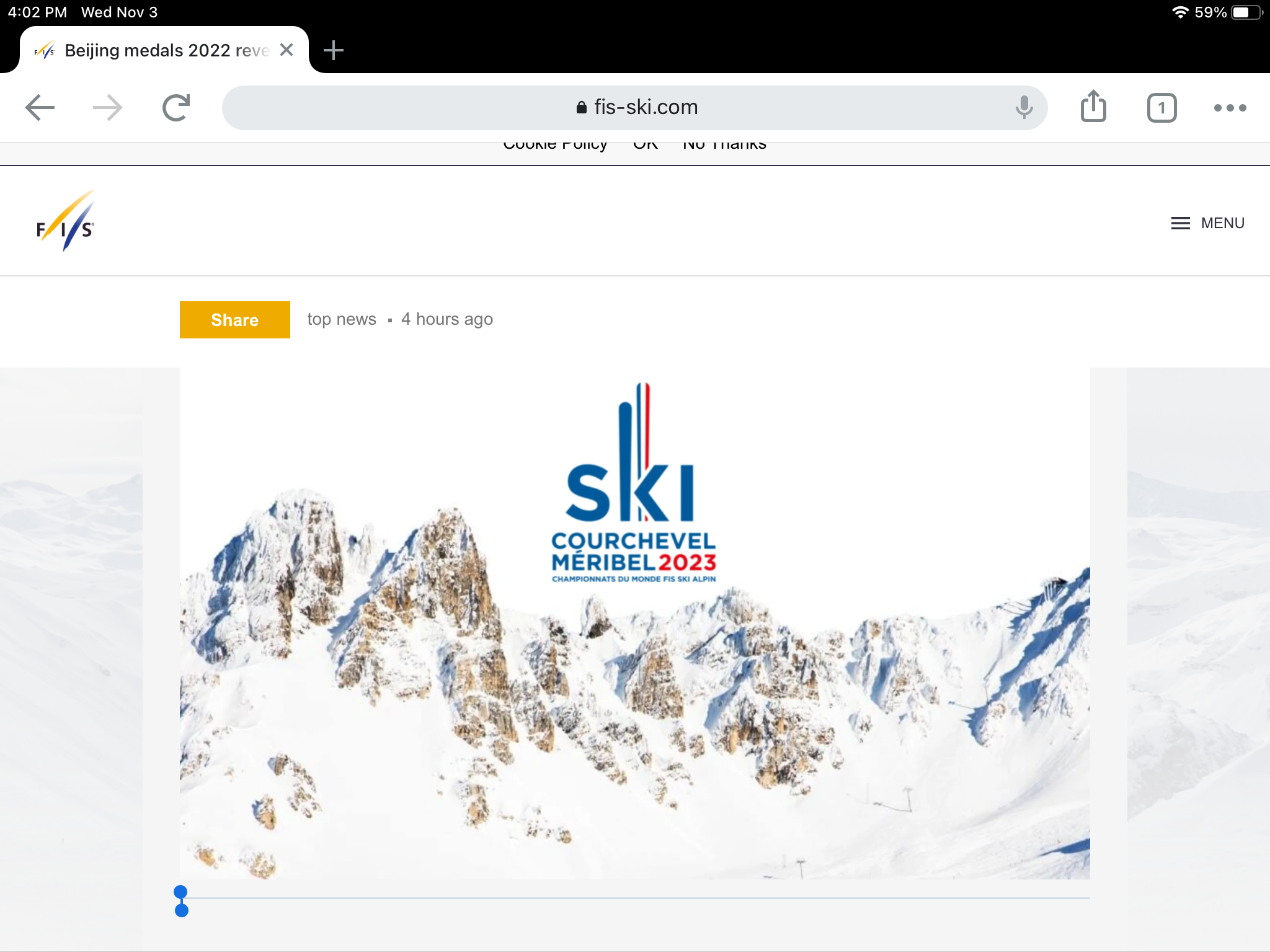The height and width of the screenshot is (952, 1270).
Task: Close the Beijing medals 2022 tab
Action: coord(286,50)
